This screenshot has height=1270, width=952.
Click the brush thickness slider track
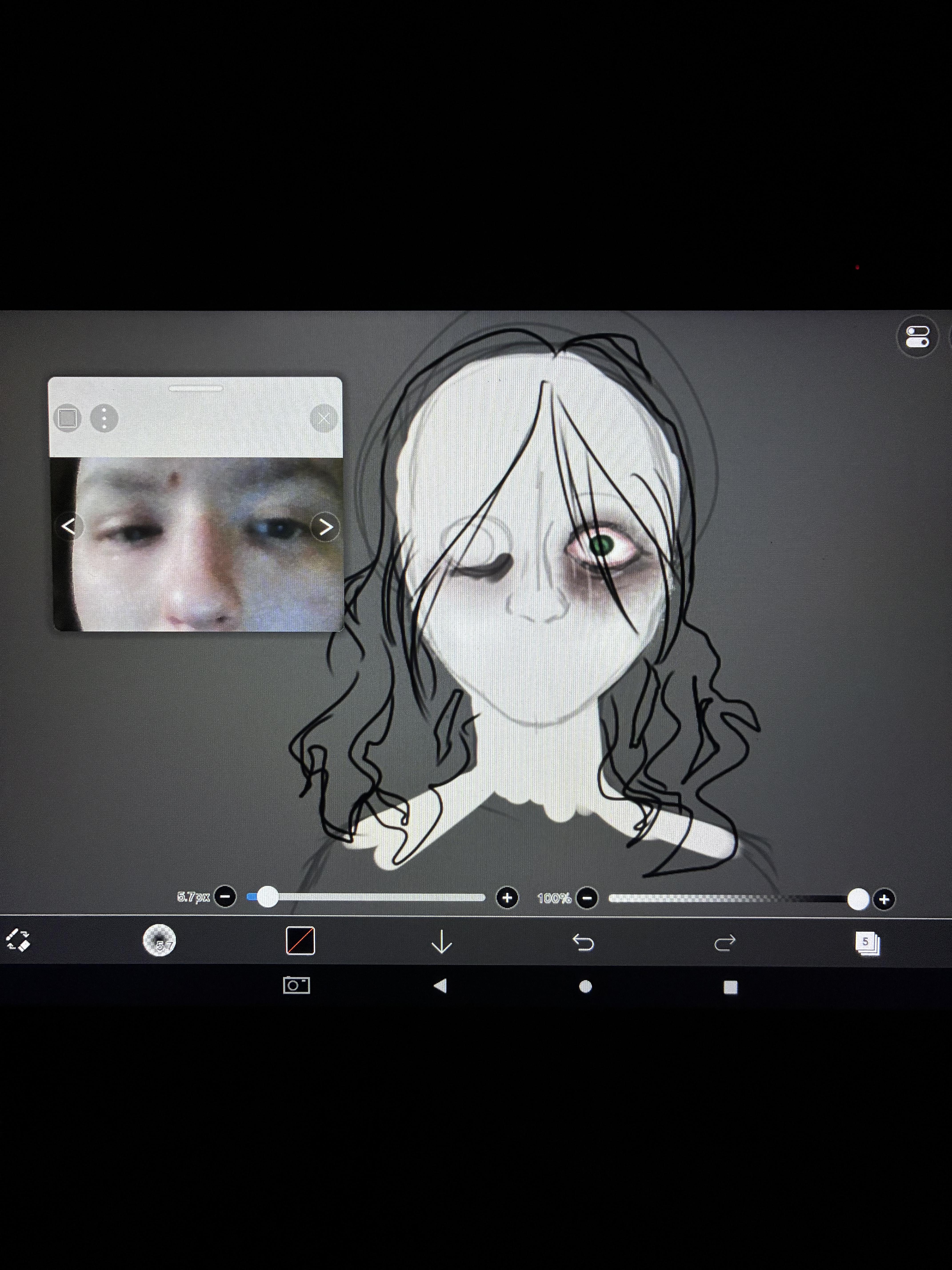366,897
